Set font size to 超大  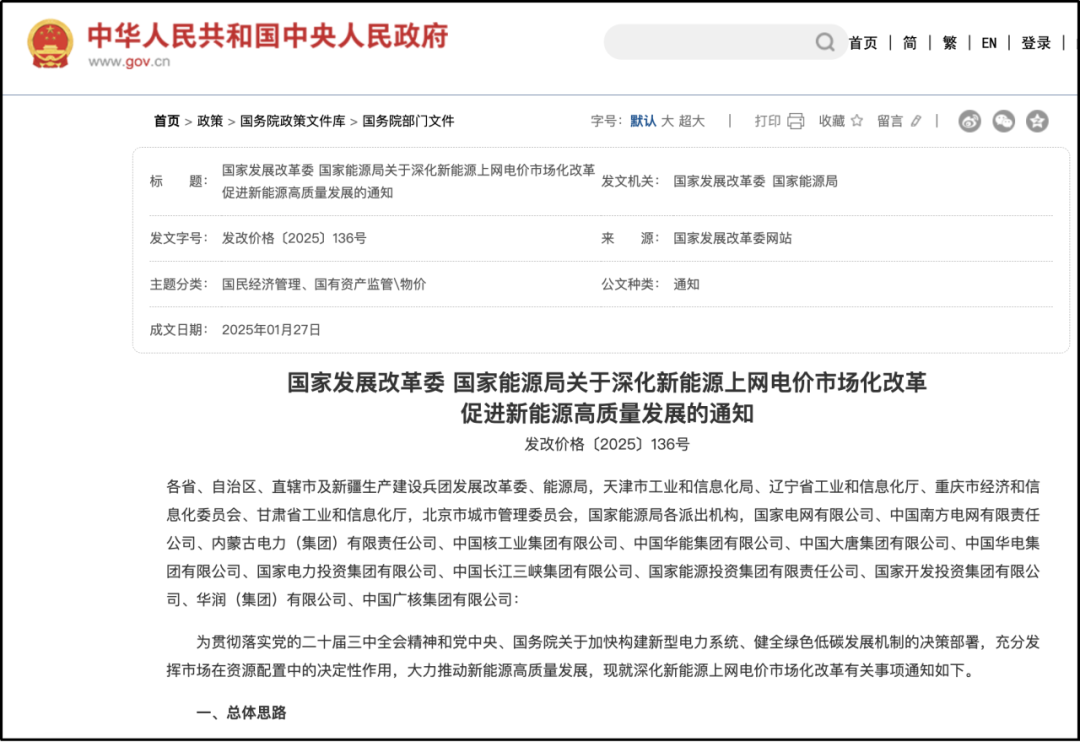coord(692,121)
